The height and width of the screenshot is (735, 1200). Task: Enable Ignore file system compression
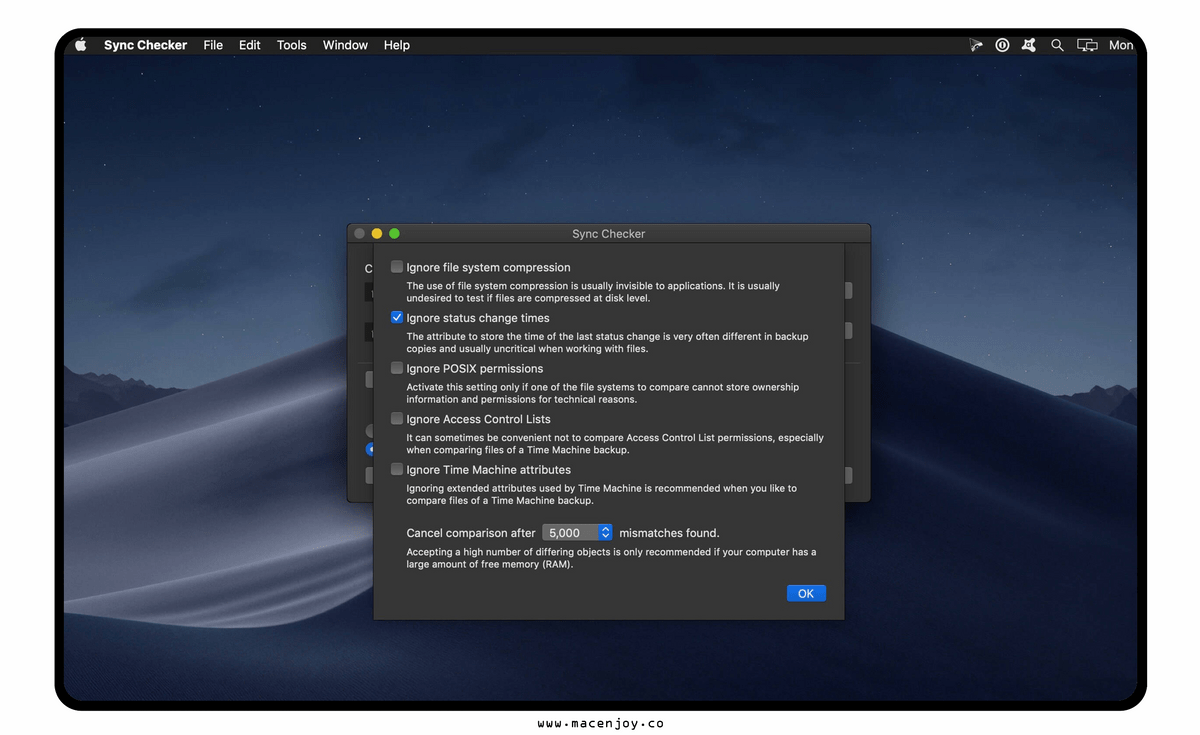click(397, 267)
